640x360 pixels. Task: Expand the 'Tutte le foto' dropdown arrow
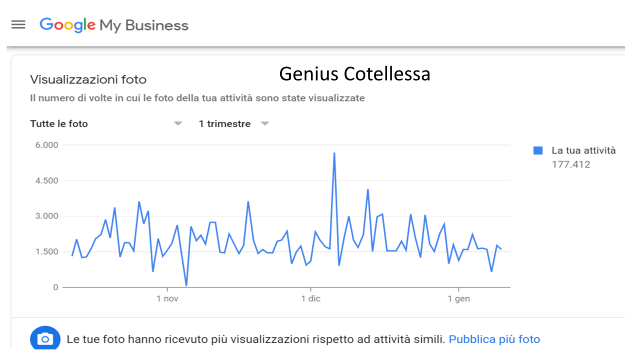[178, 124]
